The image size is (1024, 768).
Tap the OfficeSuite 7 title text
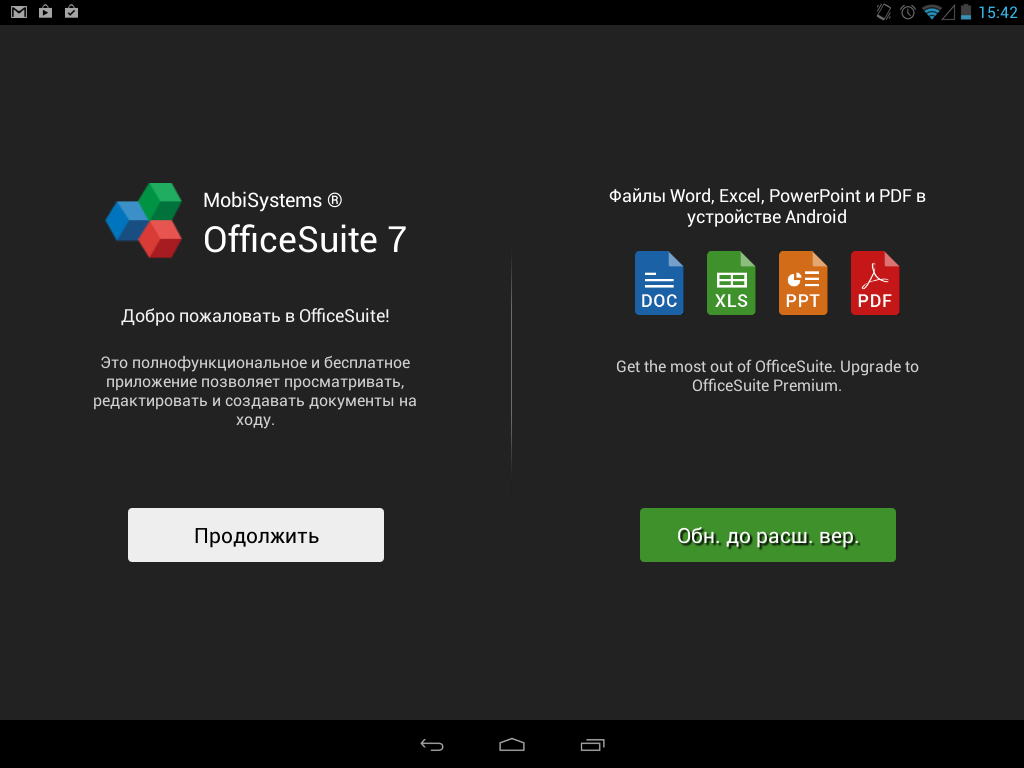click(x=305, y=240)
